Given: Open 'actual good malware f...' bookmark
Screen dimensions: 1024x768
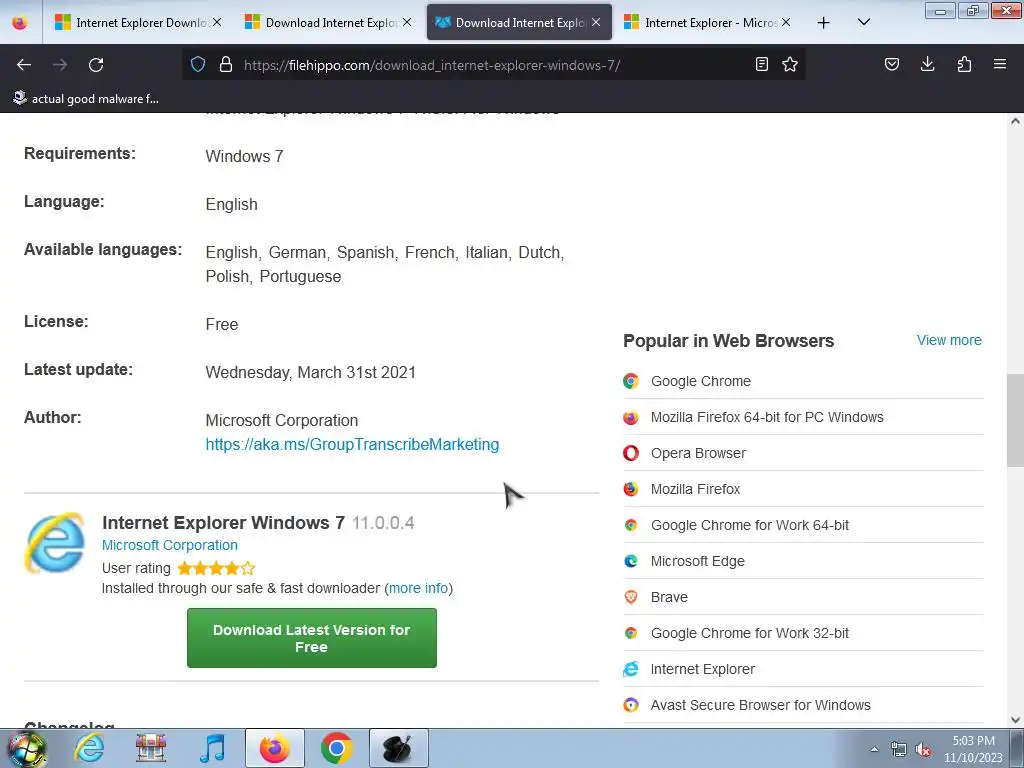Looking at the screenshot, I should [86, 99].
